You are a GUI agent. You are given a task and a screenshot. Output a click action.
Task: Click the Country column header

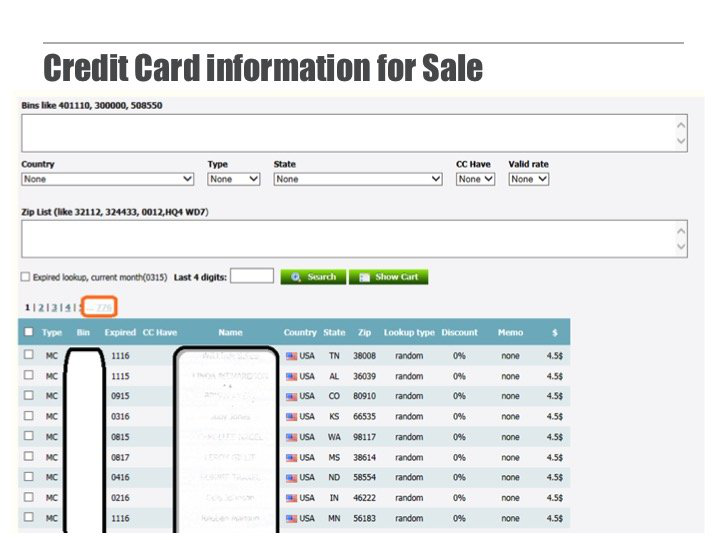coord(300,332)
